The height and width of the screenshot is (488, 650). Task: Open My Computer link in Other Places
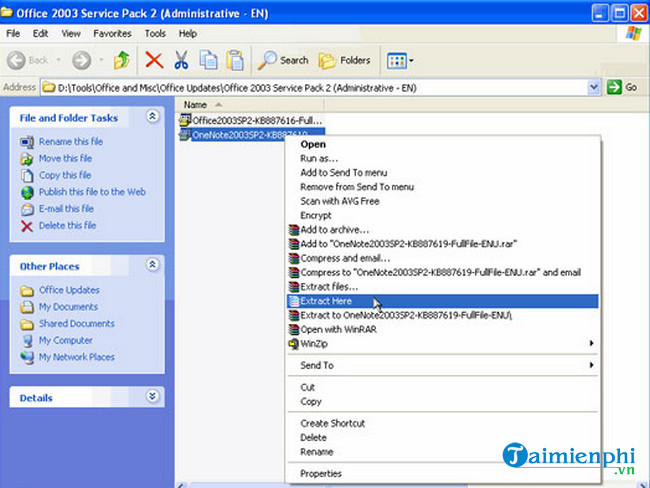tap(66, 340)
